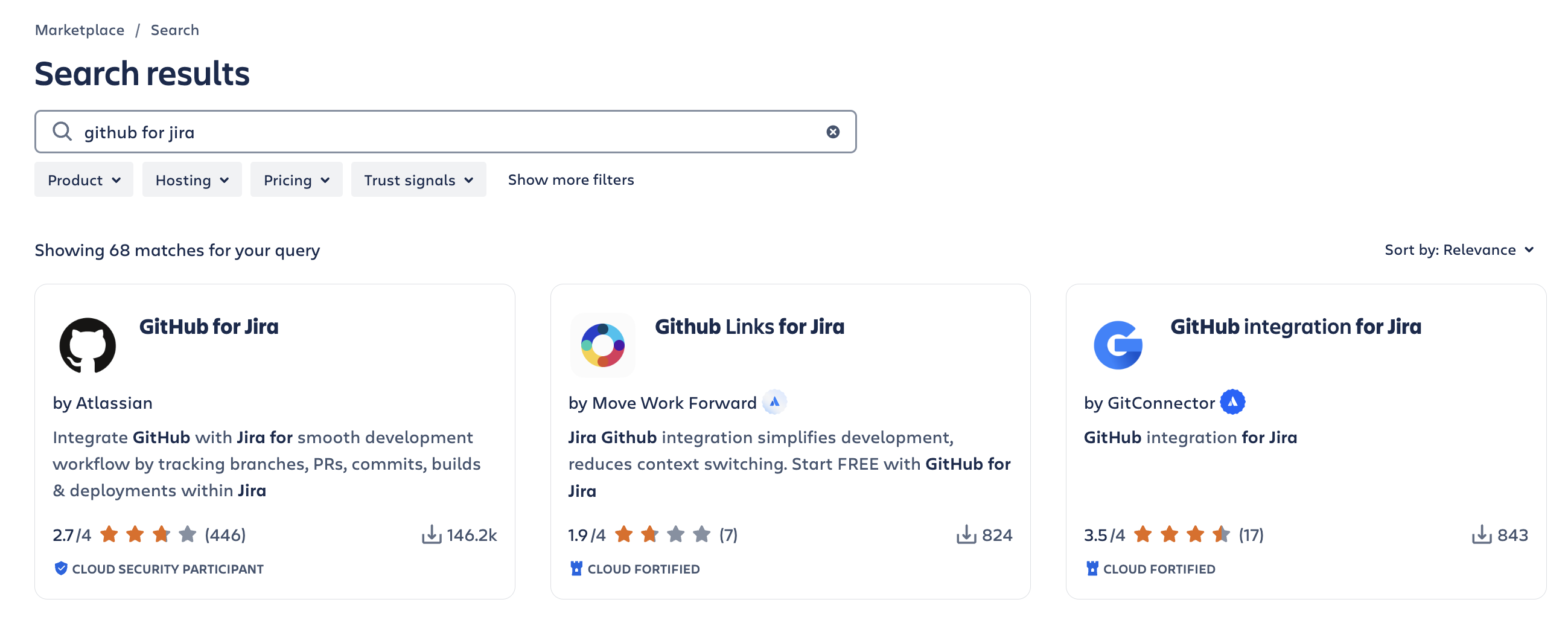
Task: Click the Atlassian verified badge next to Move Work Forward
Action: tap(775, 402)
